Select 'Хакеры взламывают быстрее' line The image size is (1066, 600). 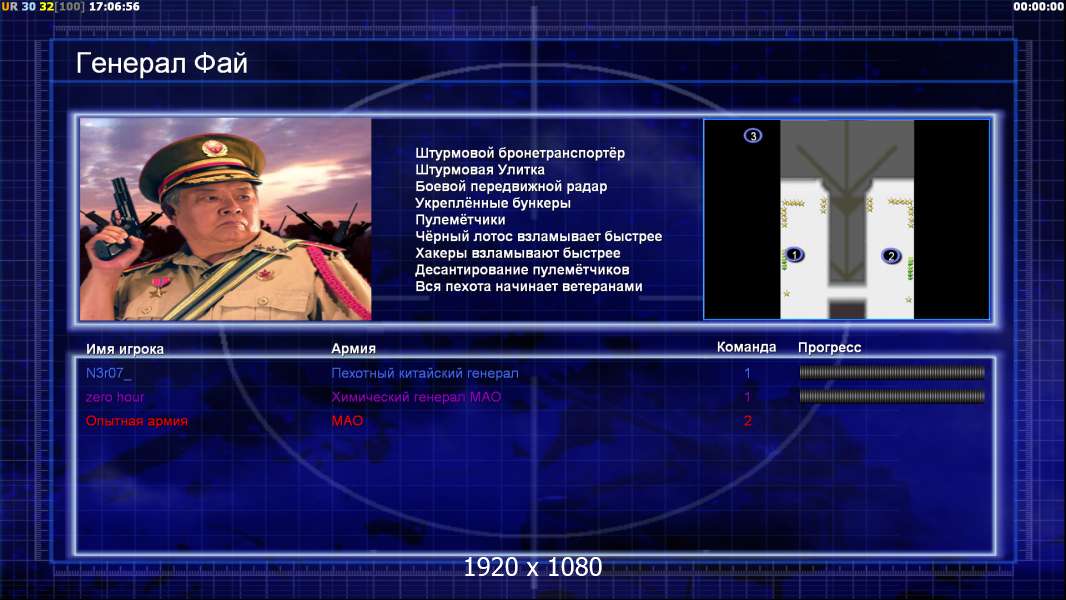518,253
